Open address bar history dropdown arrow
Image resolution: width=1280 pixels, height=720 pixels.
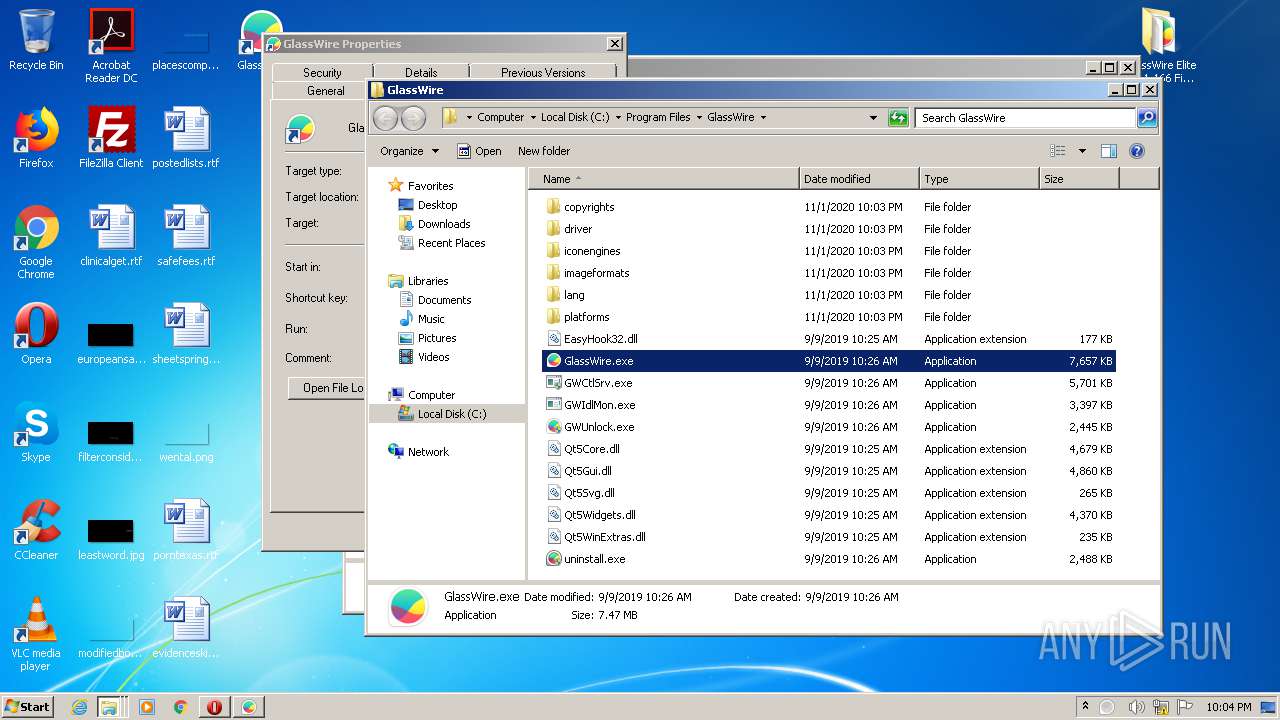tap(873, 118)
